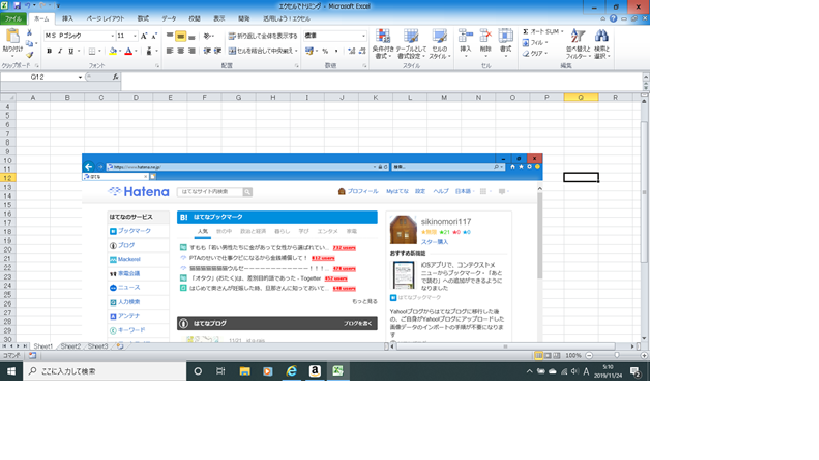Click the Increase Indent icon
The height and width of the screenshot is (460, 819).
click(218, 51)
